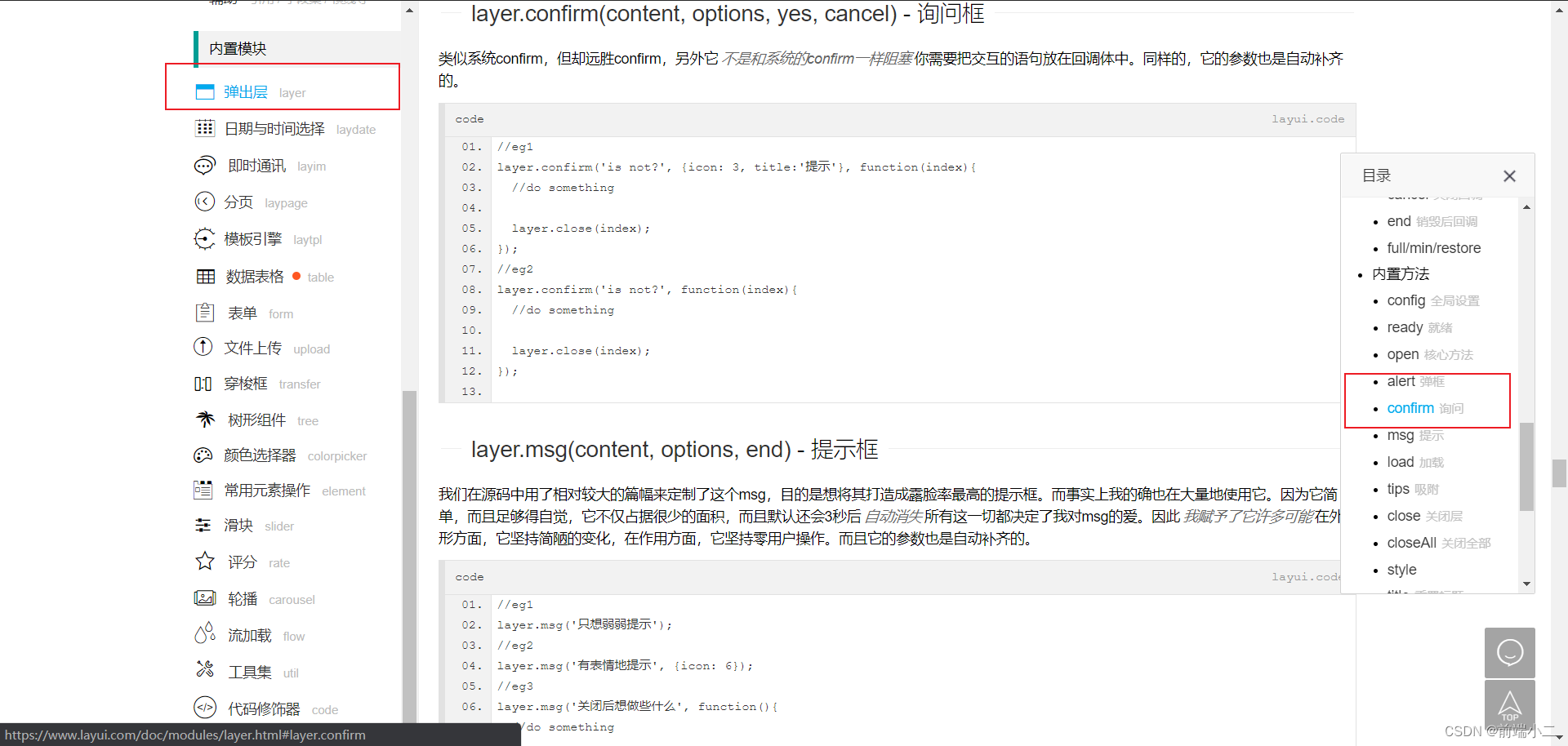Open 模板引擎 laytpl documentation
Viewport: 1568px width, 746px height.
point(273,239)
